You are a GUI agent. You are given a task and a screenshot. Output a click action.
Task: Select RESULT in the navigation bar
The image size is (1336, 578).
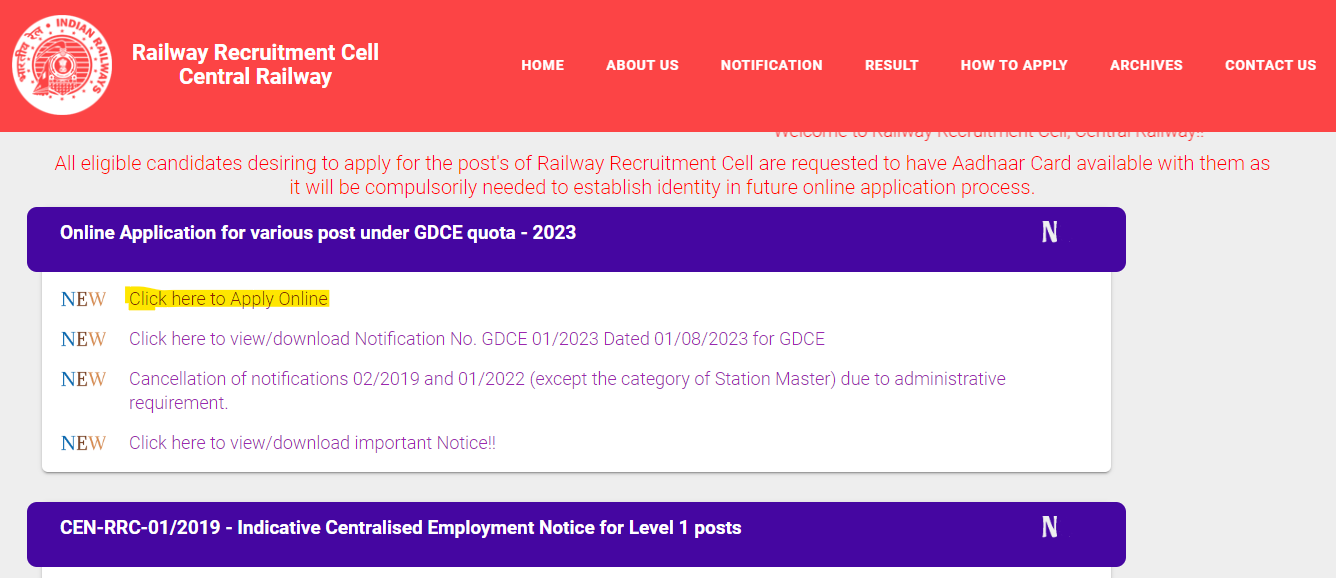[x=891, y=65]
